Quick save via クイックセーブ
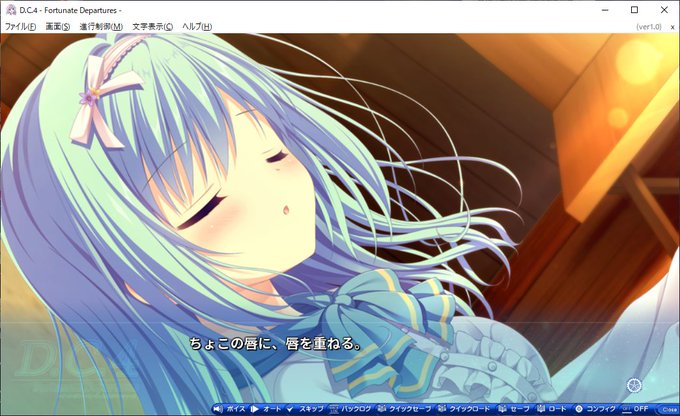The width and height of the screenshot is (680, 416). click(x=404, y=409)
